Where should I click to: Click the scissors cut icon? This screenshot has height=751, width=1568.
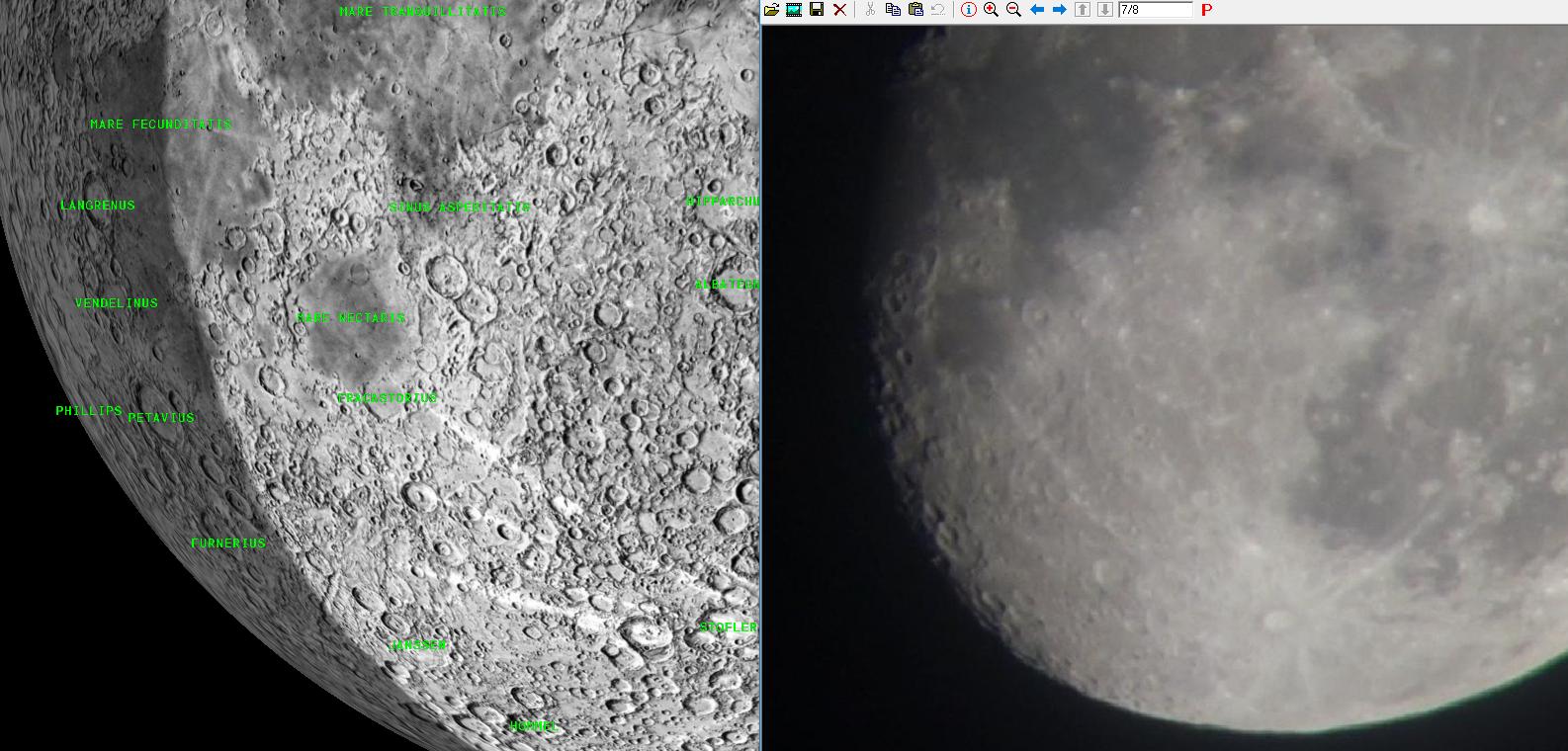[870, 10]
